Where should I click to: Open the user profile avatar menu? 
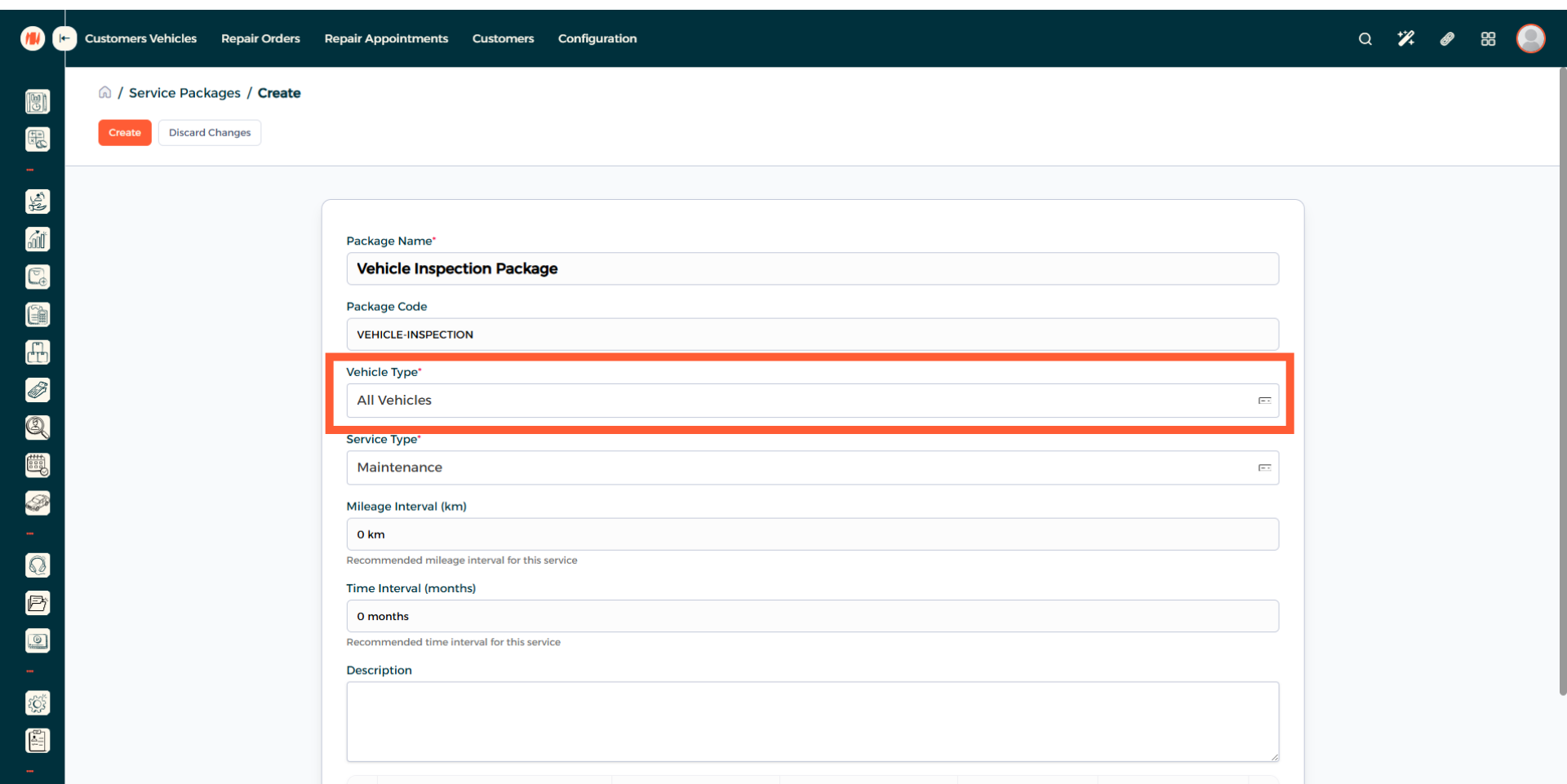1530,38
